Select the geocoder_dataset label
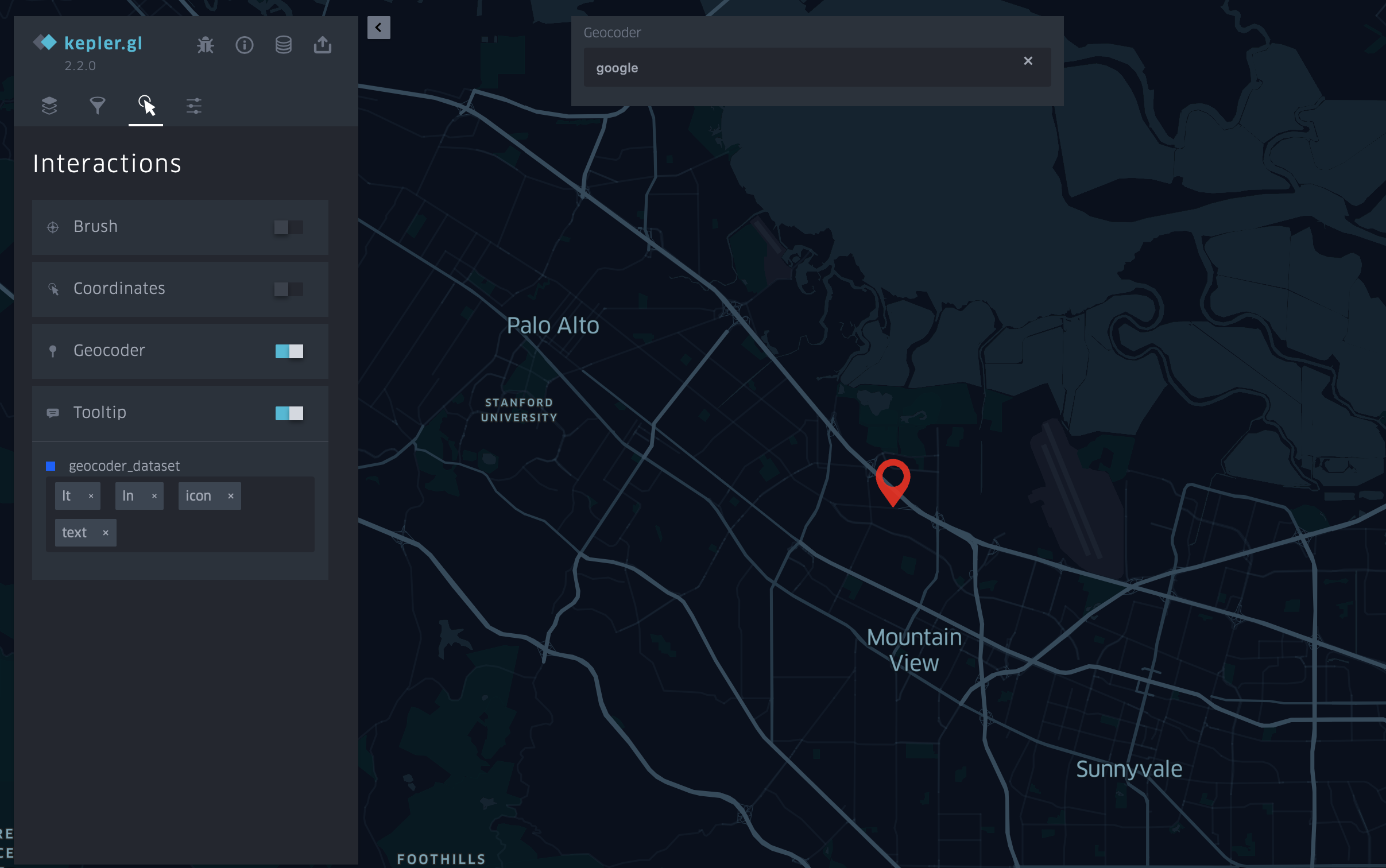 point(124,466)
